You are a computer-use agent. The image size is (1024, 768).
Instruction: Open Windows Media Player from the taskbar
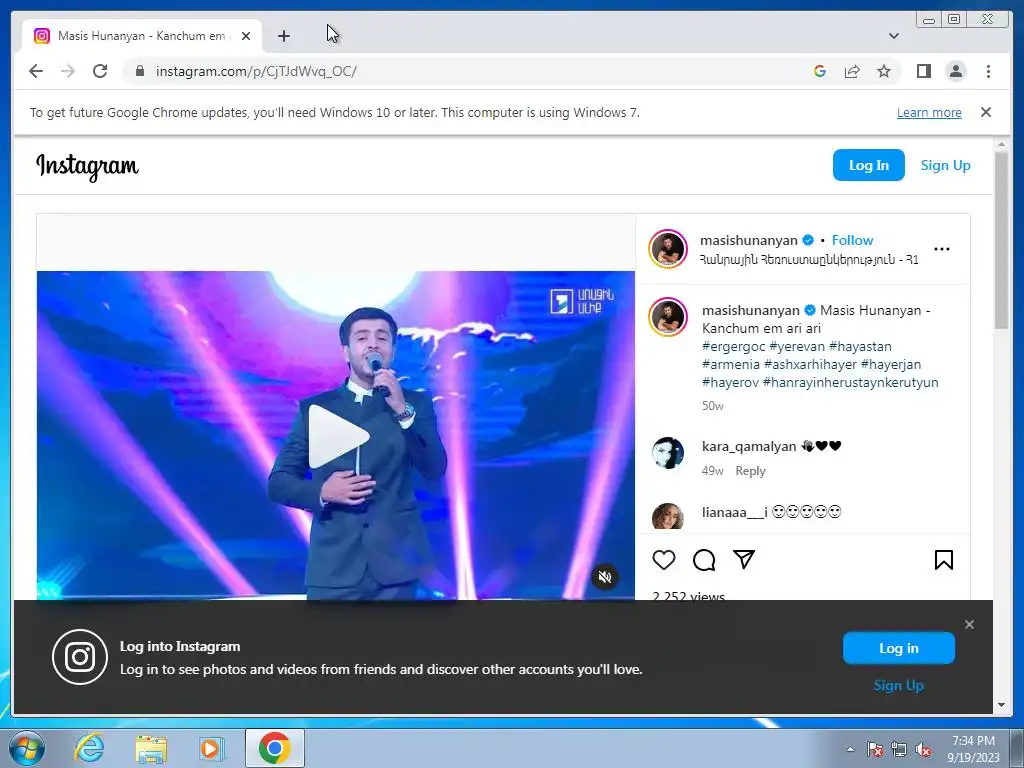(211, 749)
